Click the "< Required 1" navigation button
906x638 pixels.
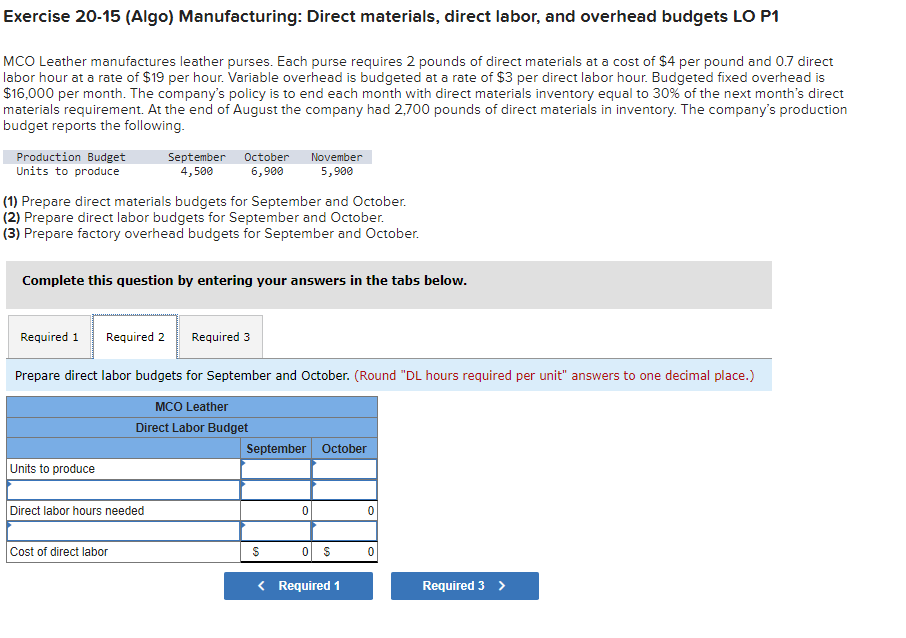[x=298, y=585]
